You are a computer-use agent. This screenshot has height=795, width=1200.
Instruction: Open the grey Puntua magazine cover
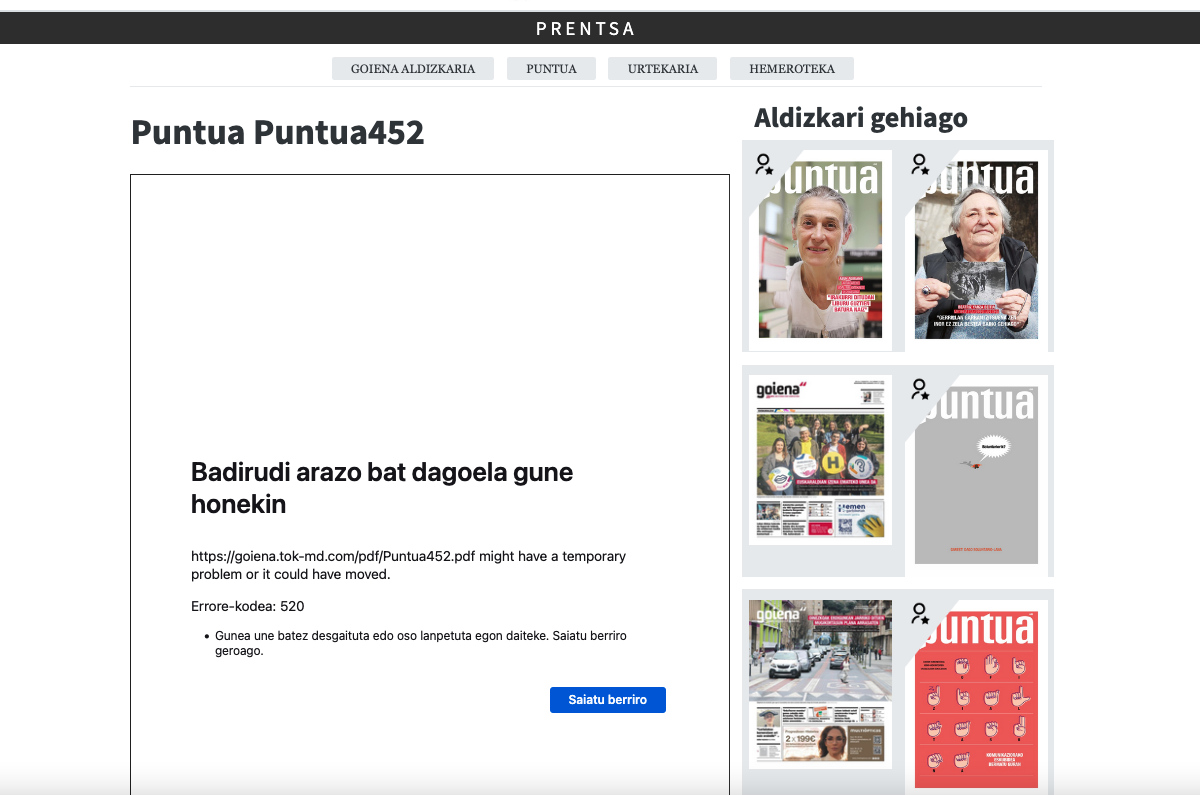(976, 475)
